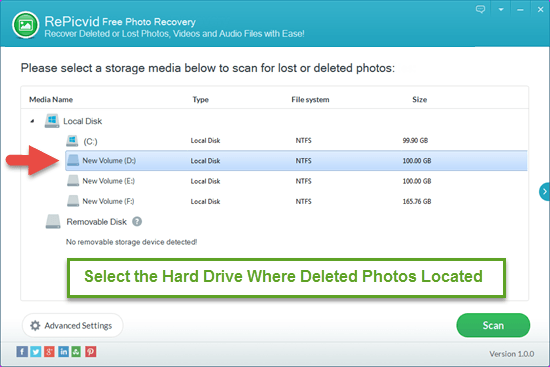Select the (C:) drive row

point(296,141)
